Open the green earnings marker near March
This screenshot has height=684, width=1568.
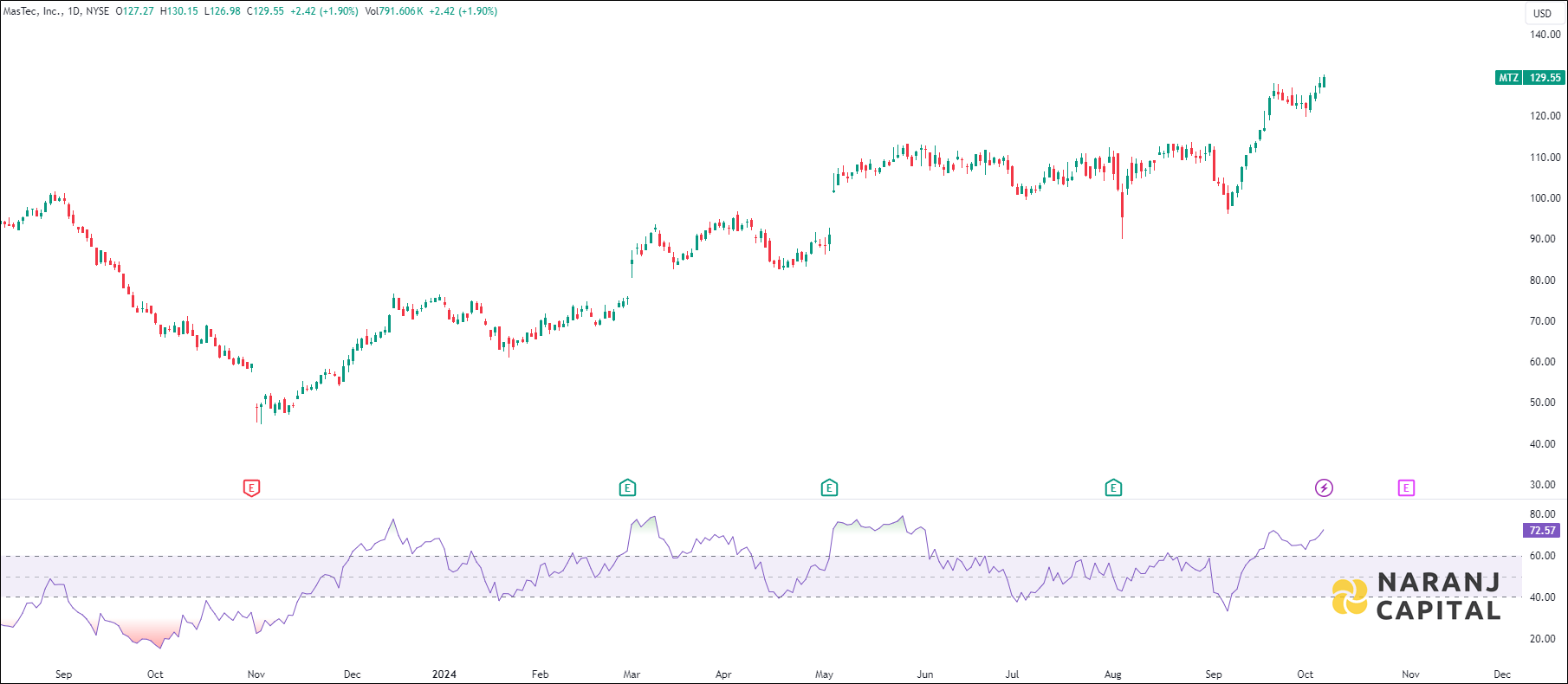coord(627,488)
